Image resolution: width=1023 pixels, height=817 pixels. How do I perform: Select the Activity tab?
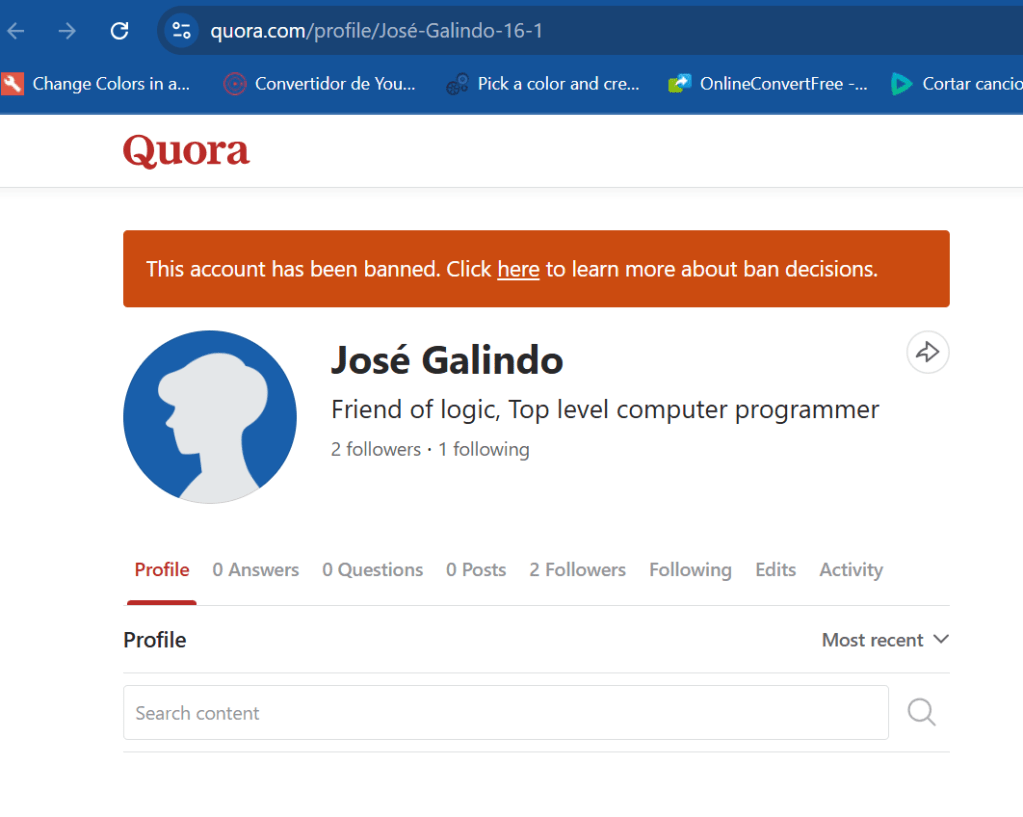coord(851,570)
